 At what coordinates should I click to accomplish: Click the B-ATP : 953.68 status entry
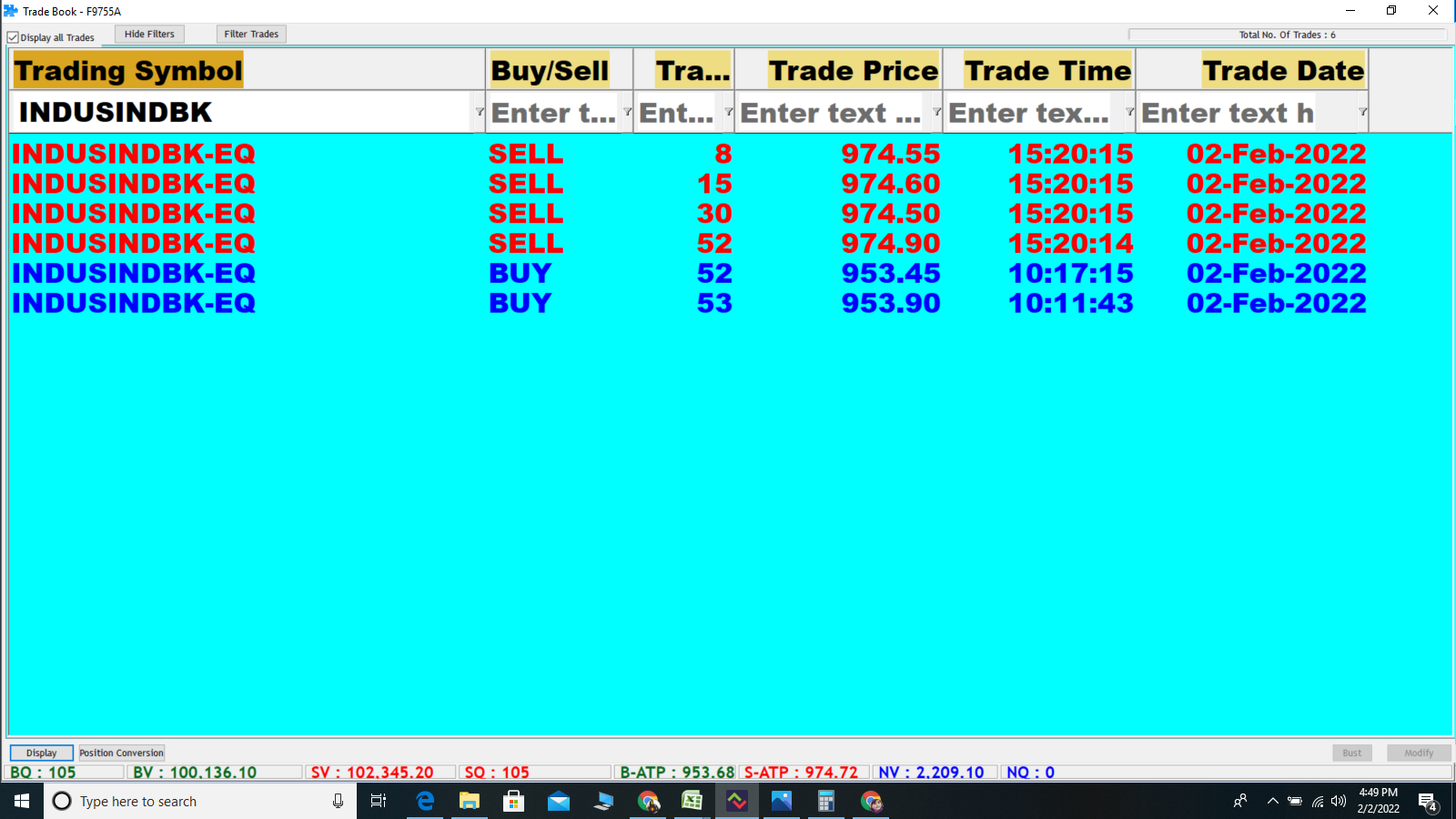coord(677,773)
